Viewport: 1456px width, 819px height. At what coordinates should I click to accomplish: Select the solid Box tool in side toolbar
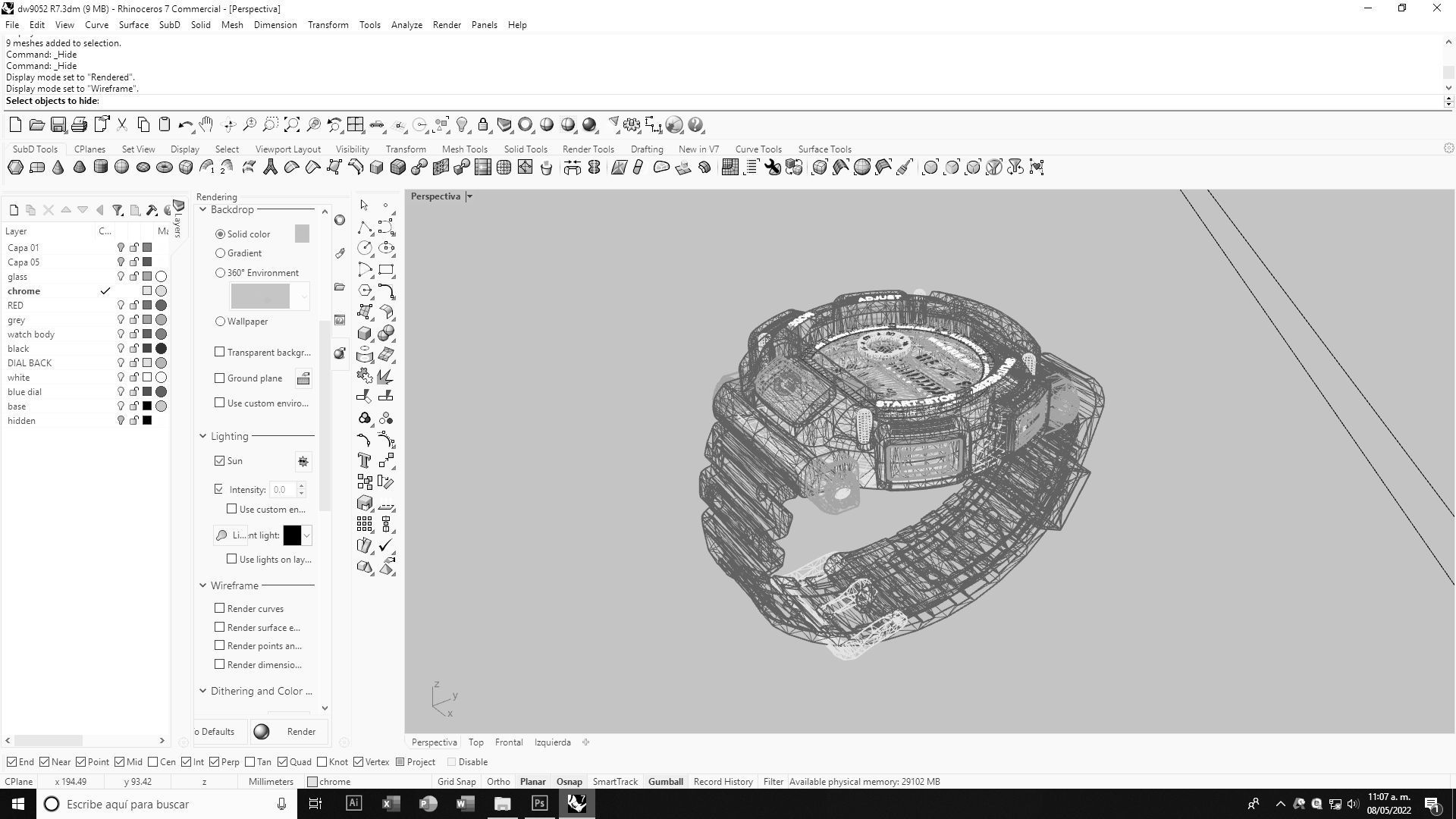pyautogui.click(x=365, y=334)
